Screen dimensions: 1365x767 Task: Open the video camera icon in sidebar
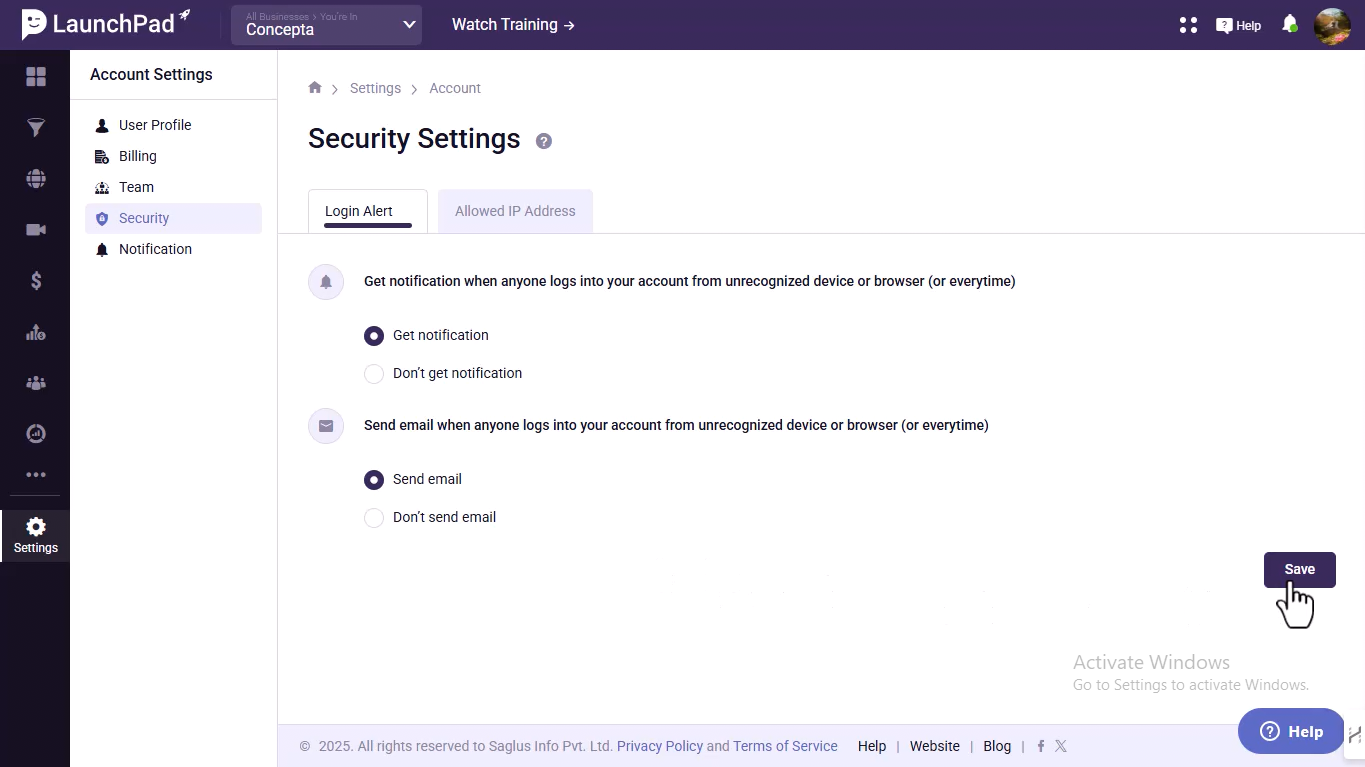click(36, 230)
